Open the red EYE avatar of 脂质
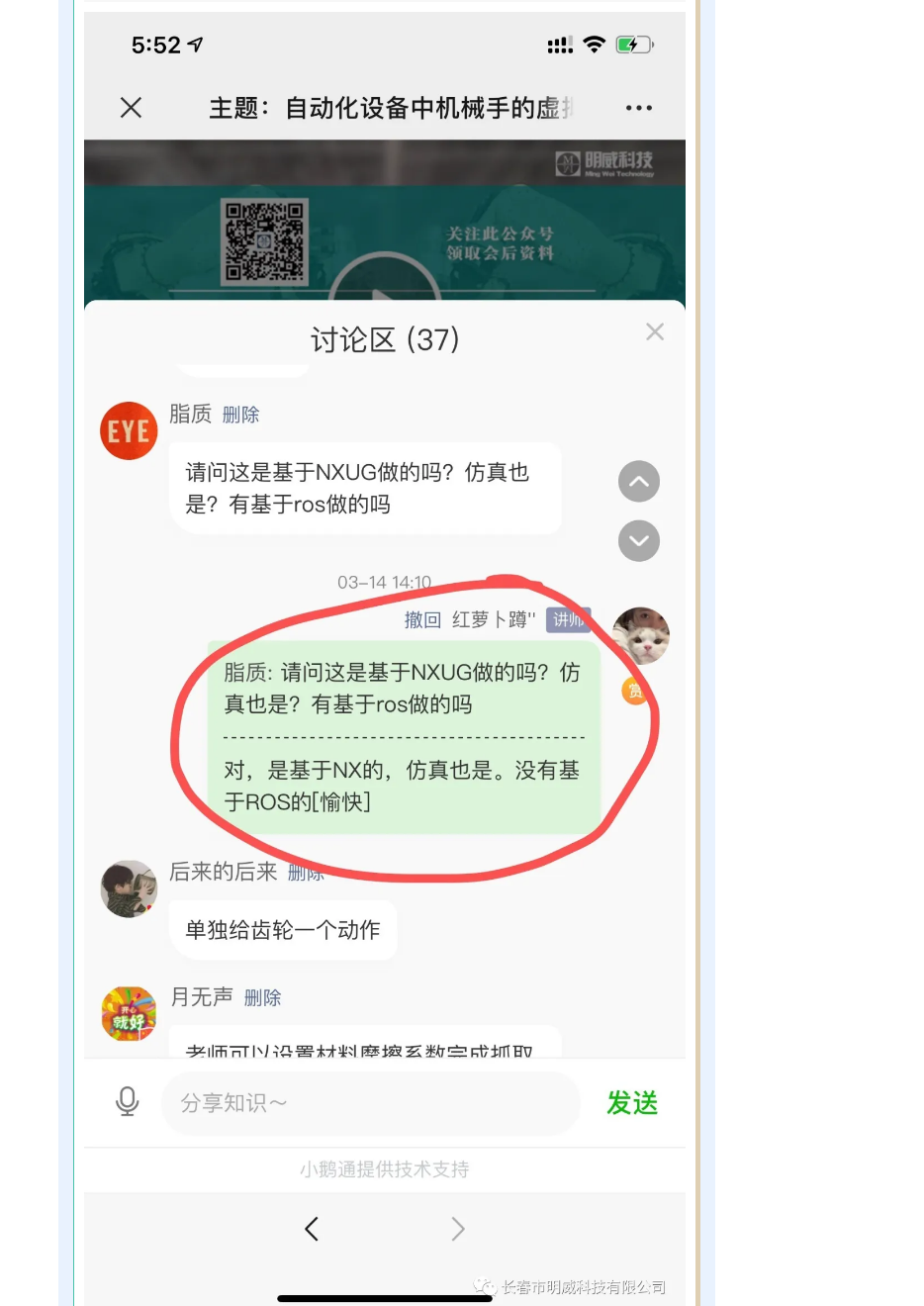The width and height of the screenshot is (924, 1306). pos(129,431)
